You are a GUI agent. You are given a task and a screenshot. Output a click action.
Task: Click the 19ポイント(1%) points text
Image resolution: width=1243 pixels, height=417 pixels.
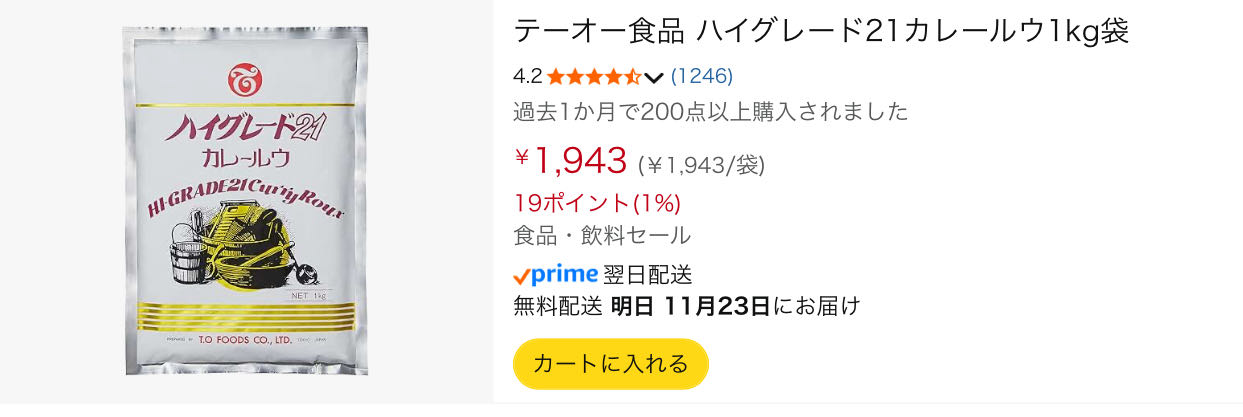(597, 203)
